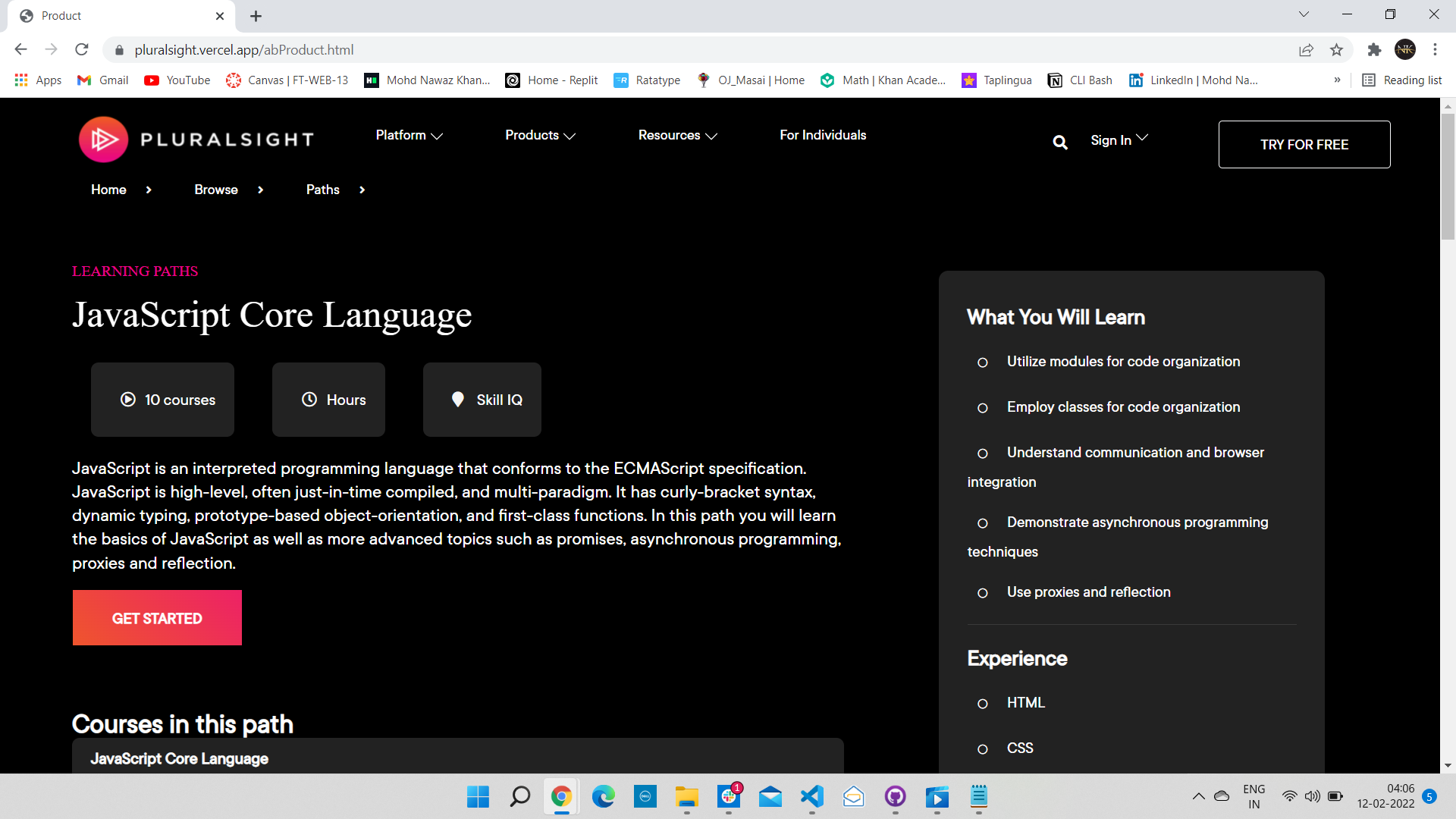
Task: Launch VS Code from the taskbar
Action: click(x=811, y=797)
